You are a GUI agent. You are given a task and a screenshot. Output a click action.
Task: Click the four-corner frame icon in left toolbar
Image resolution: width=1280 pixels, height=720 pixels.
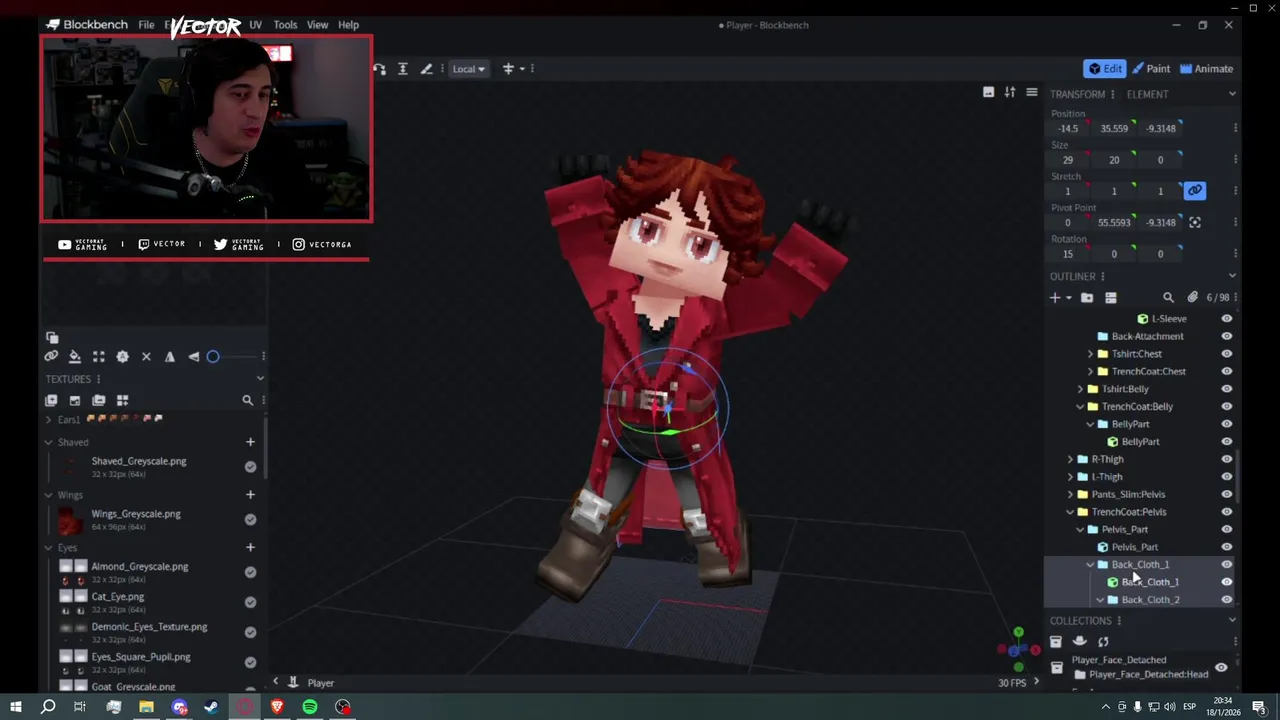point(98,356)
